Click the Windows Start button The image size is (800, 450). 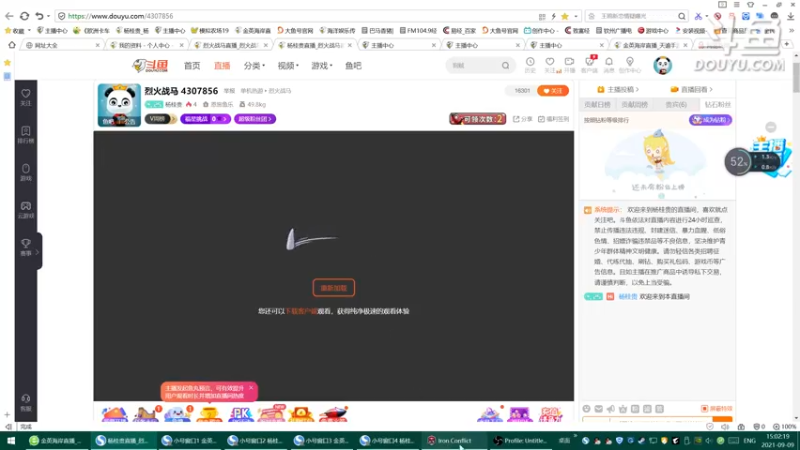point(11,440)
